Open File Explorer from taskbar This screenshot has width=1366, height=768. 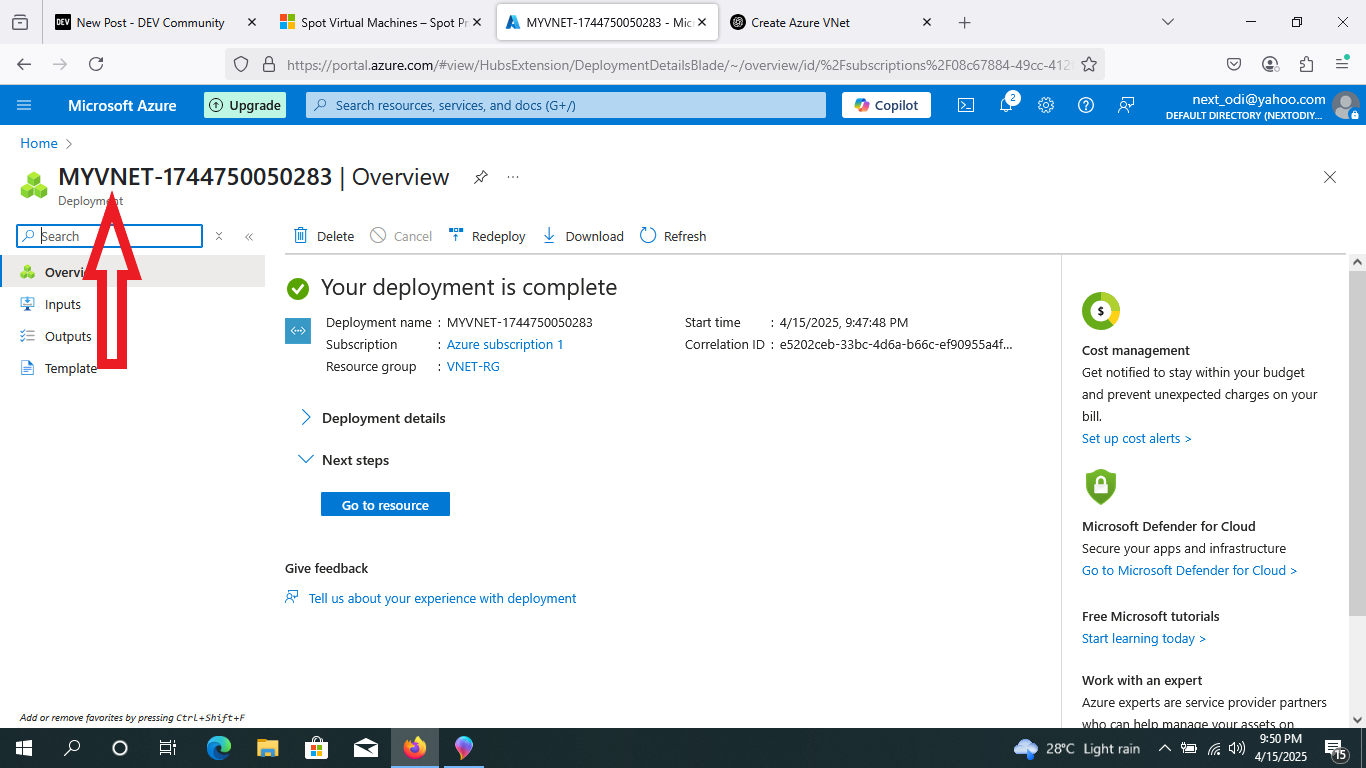(x=267, y=748)
